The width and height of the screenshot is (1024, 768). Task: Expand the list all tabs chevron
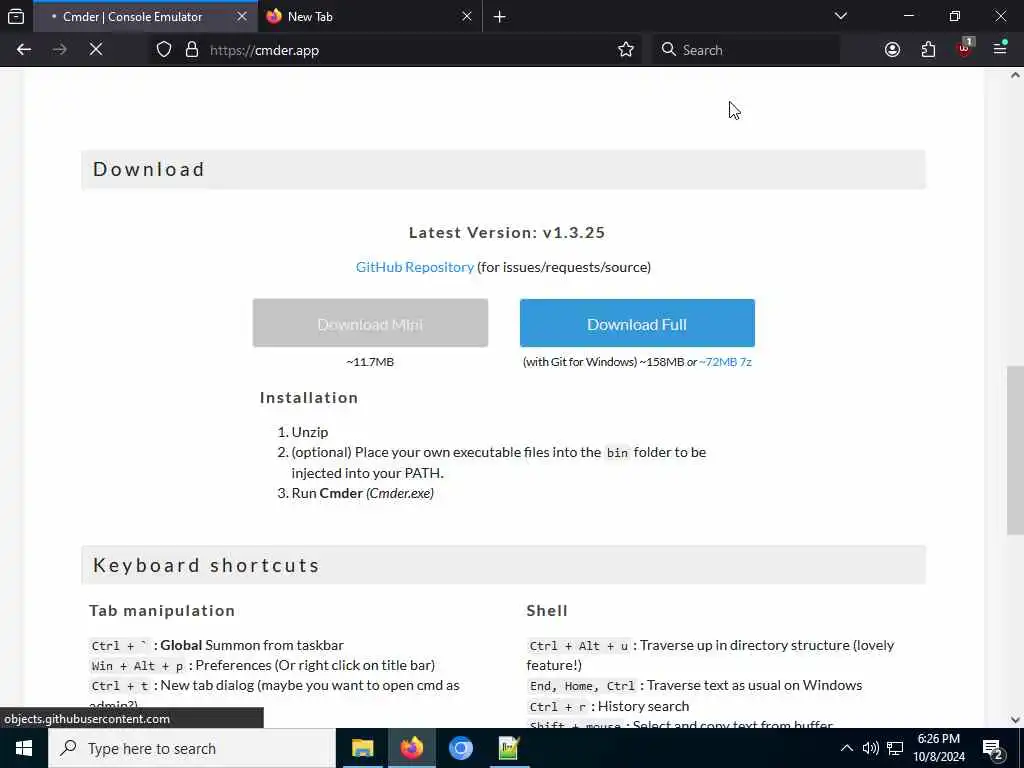point(840,16)
